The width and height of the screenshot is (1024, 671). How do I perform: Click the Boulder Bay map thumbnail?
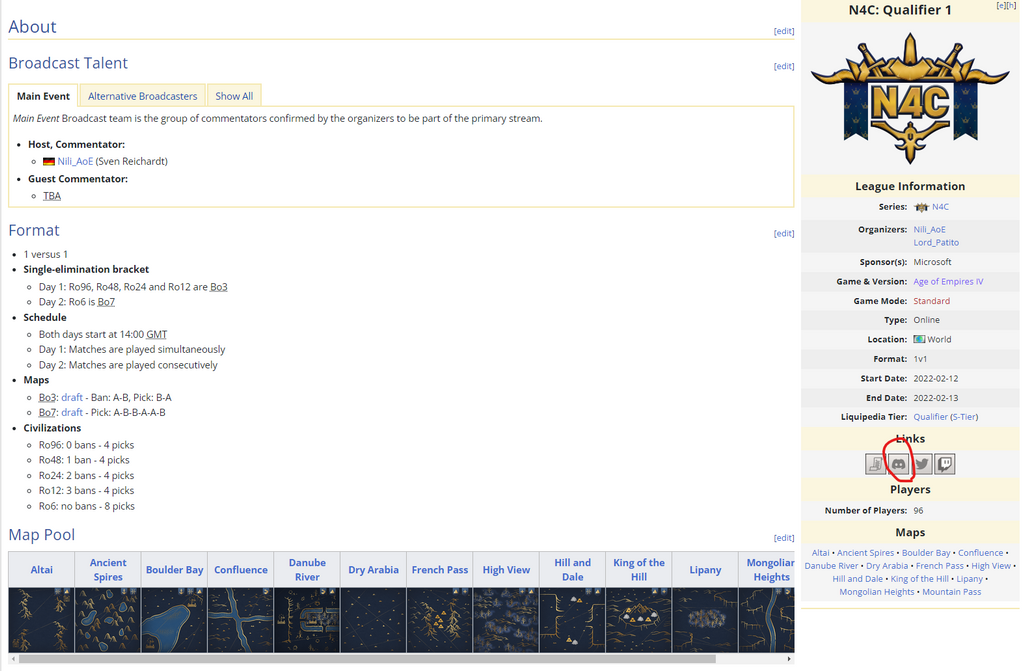click(174, 619)
